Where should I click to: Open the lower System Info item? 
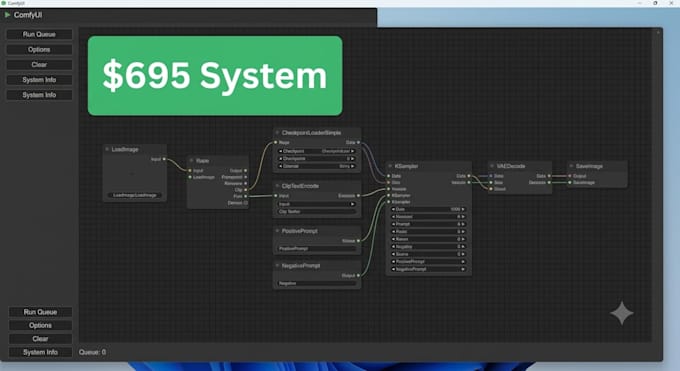pos(40,352)
